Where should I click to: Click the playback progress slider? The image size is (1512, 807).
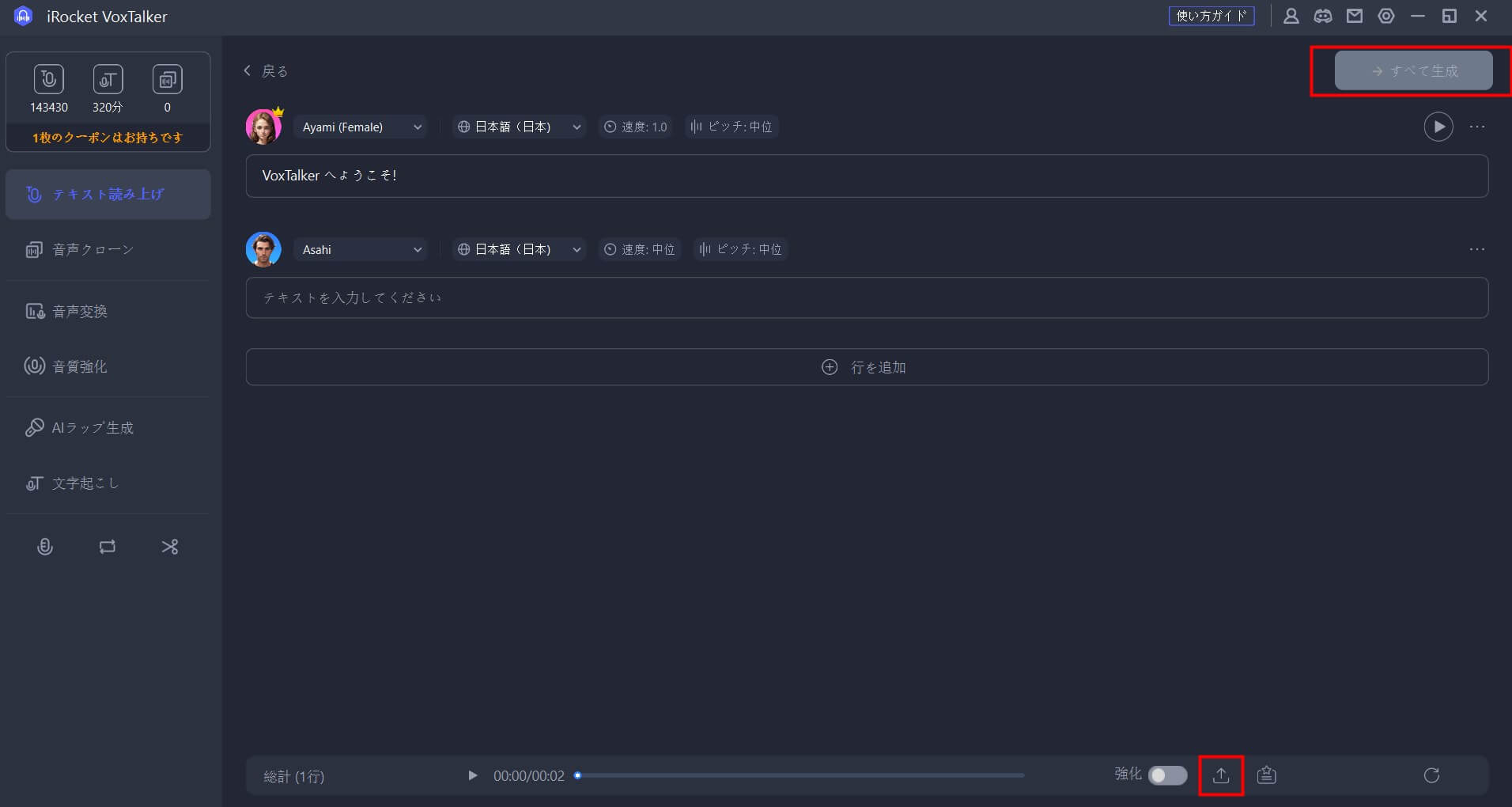tap(799, 775)
